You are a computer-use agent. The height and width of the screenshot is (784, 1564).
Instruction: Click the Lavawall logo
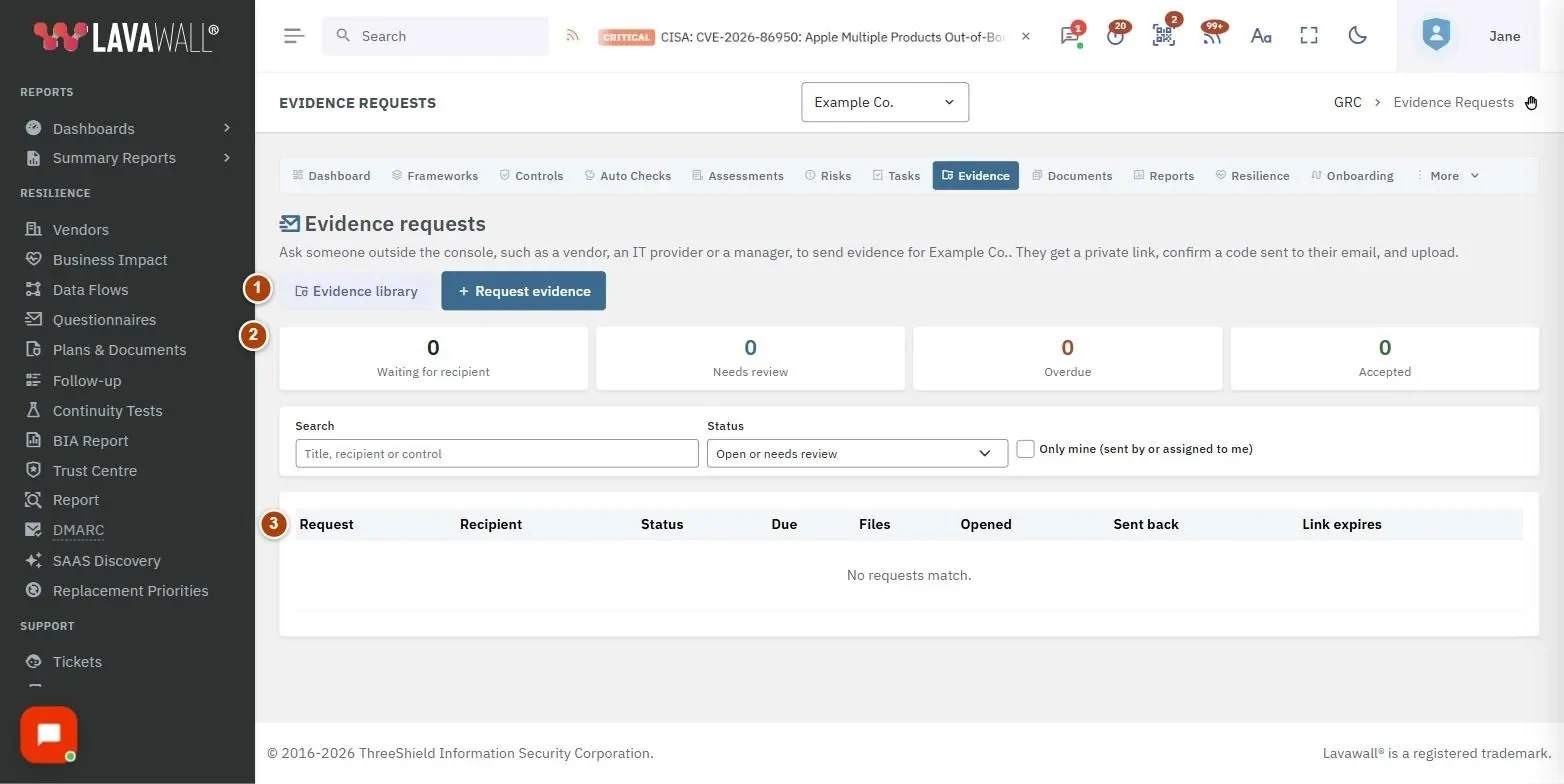[x=126, y=36]
